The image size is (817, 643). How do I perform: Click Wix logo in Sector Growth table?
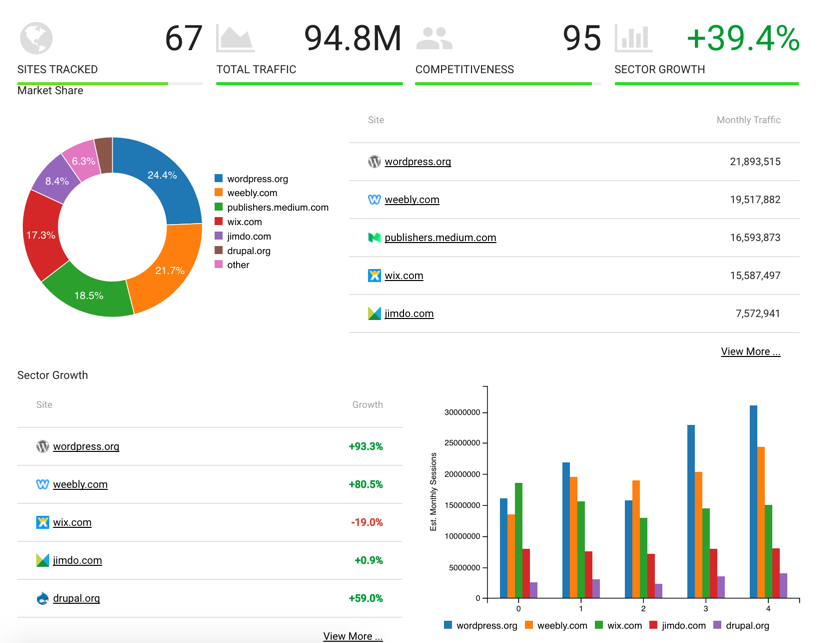click(x=42, y=522)
